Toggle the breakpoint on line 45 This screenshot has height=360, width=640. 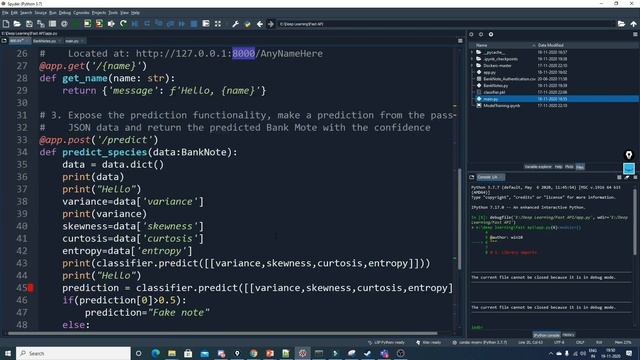pos(31,288)
